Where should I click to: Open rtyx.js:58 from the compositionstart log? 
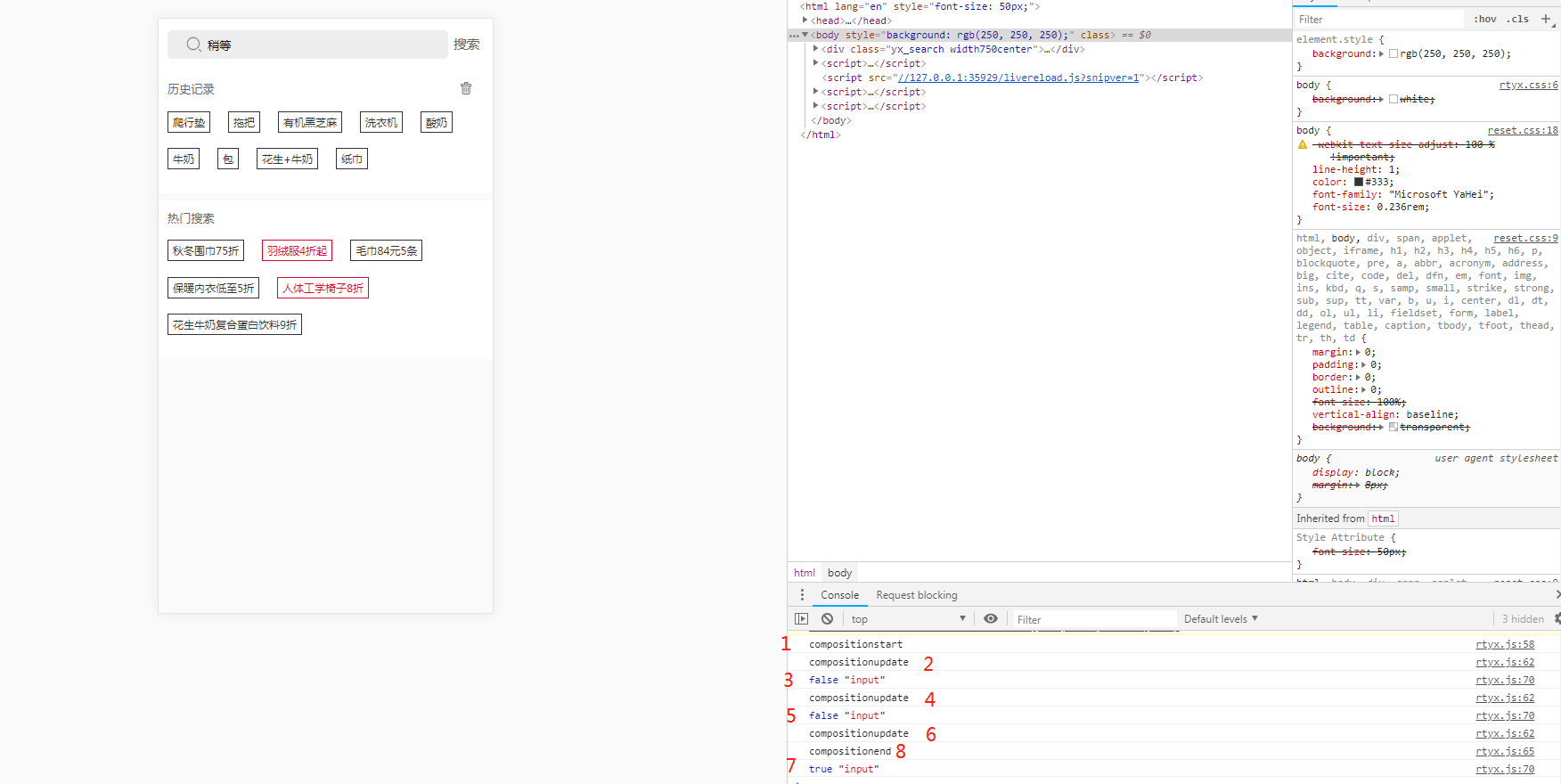point(1505,644)
